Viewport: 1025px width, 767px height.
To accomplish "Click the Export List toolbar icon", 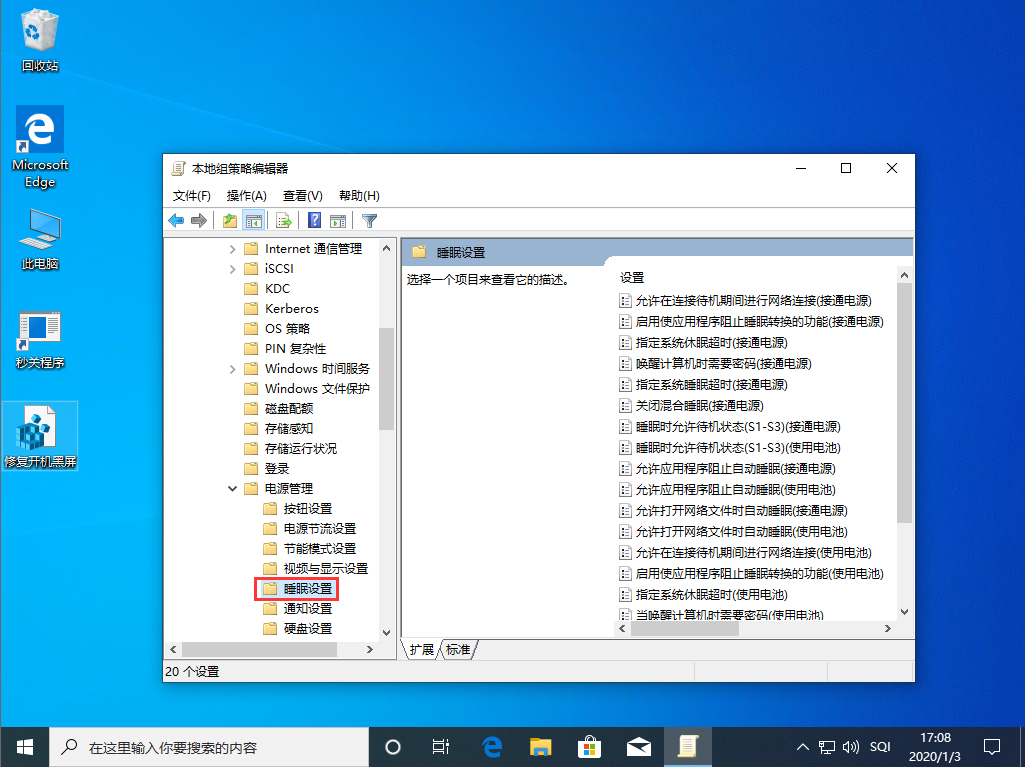I will [282, 220].
